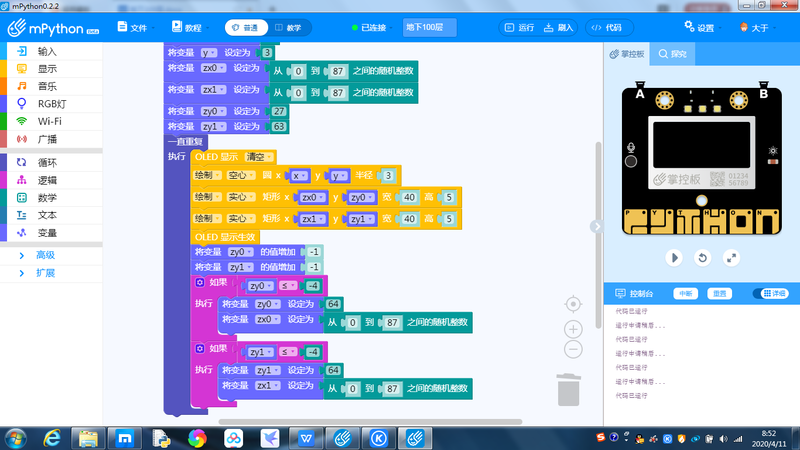Switch to the 搜究 tab
Image resolution: width=800 pixels, height=450 pixels.
[672, 52]
